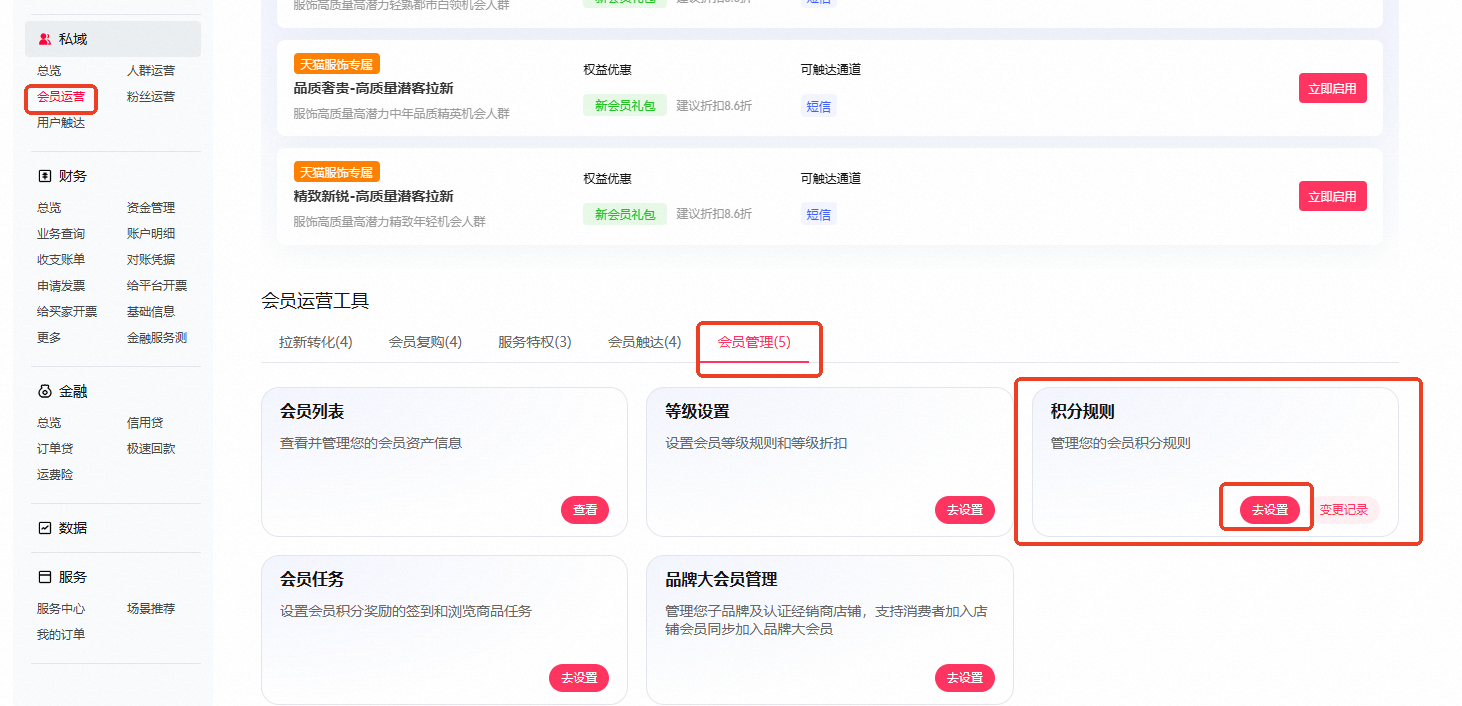Viewport: 1462px width, 706px height.
Task: Open 对账凭据
Action: [151, 260]
